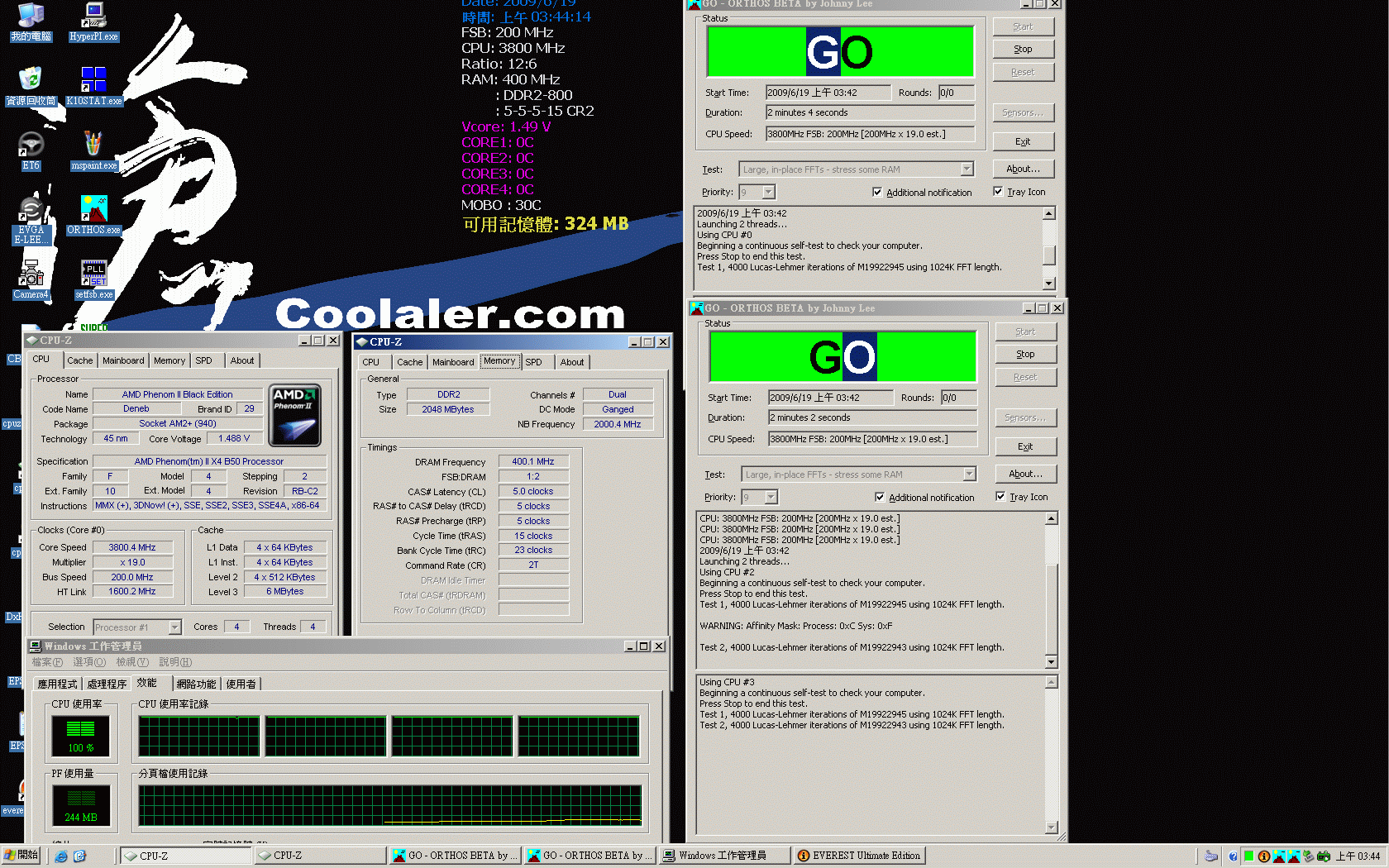This screenshot has width=1389, height=868.
Task: Click the taskbar clock showing 03:44
Action: pos(1358,856)
